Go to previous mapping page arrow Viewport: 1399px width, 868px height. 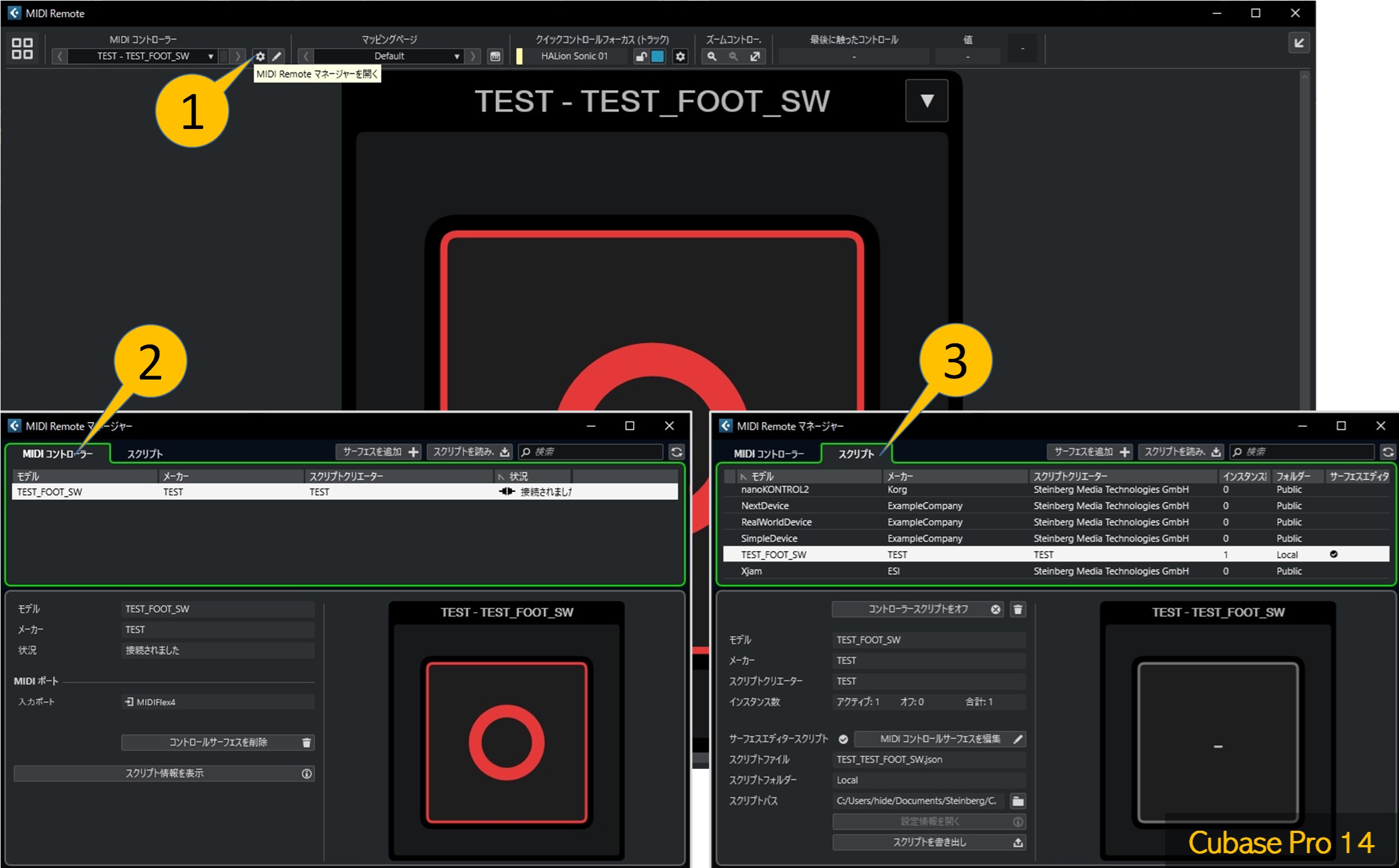point(306,56)
